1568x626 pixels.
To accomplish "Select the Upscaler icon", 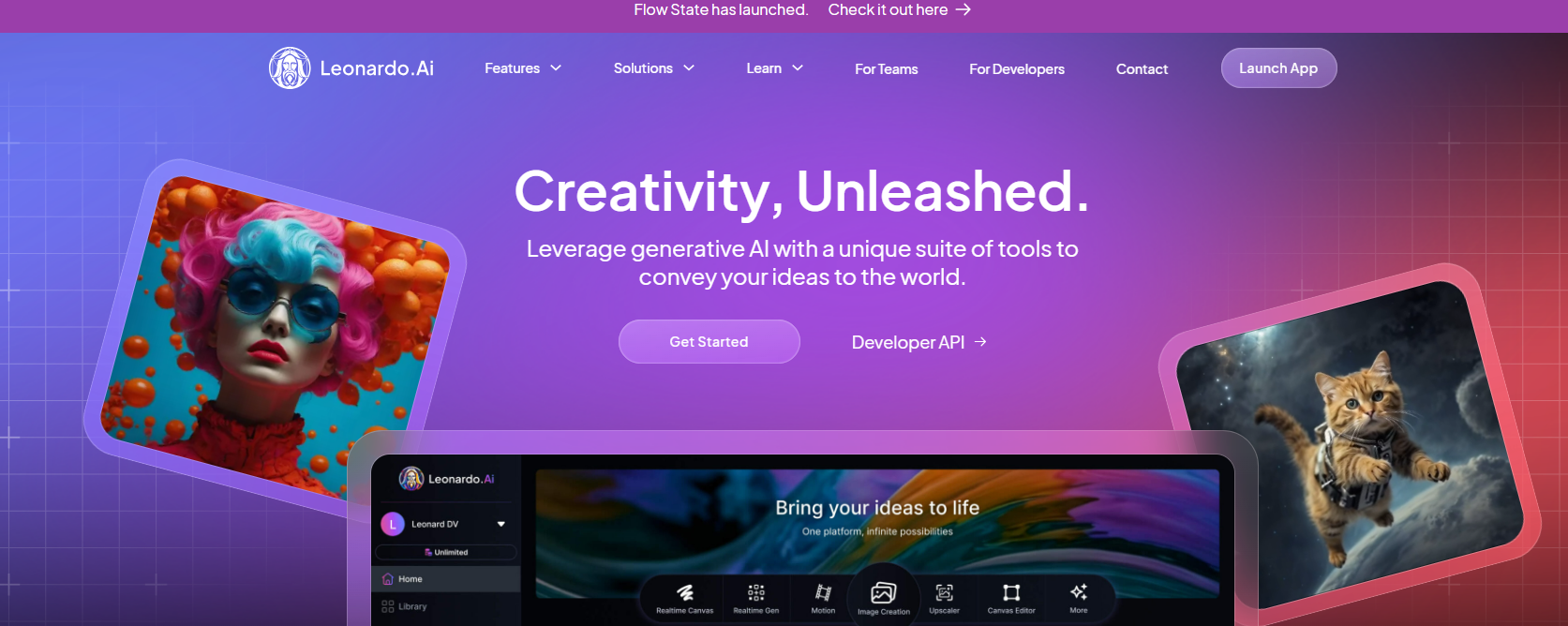I will tap(945, 592).
